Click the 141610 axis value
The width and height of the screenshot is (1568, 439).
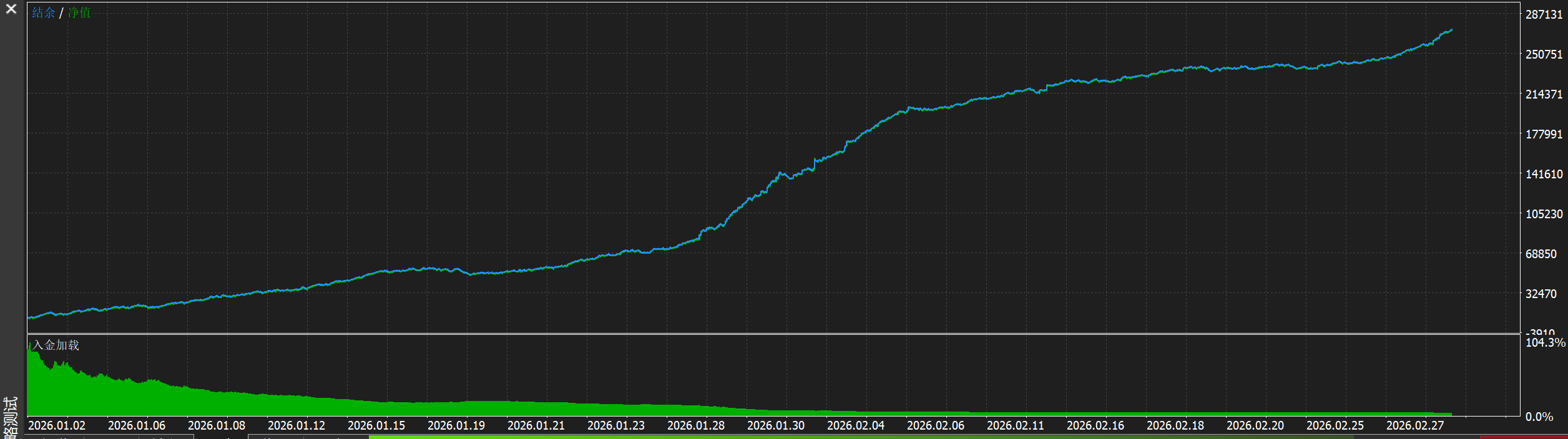point(1544,174)
